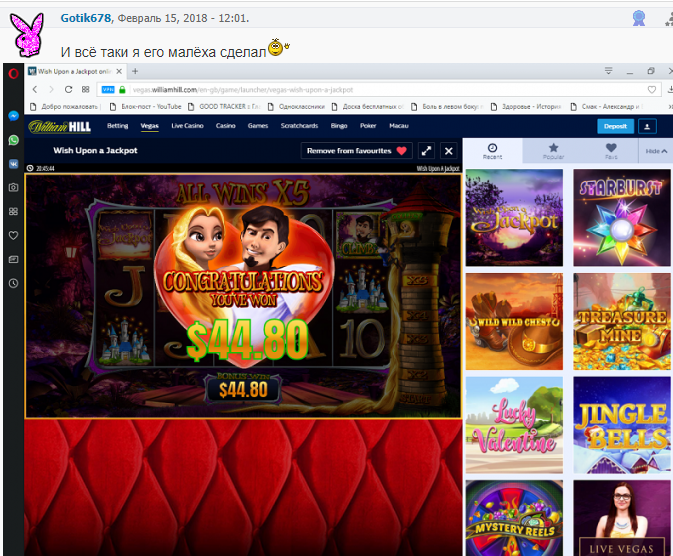
Task: Expand the game to fullscreen
Action: point(426,151)
